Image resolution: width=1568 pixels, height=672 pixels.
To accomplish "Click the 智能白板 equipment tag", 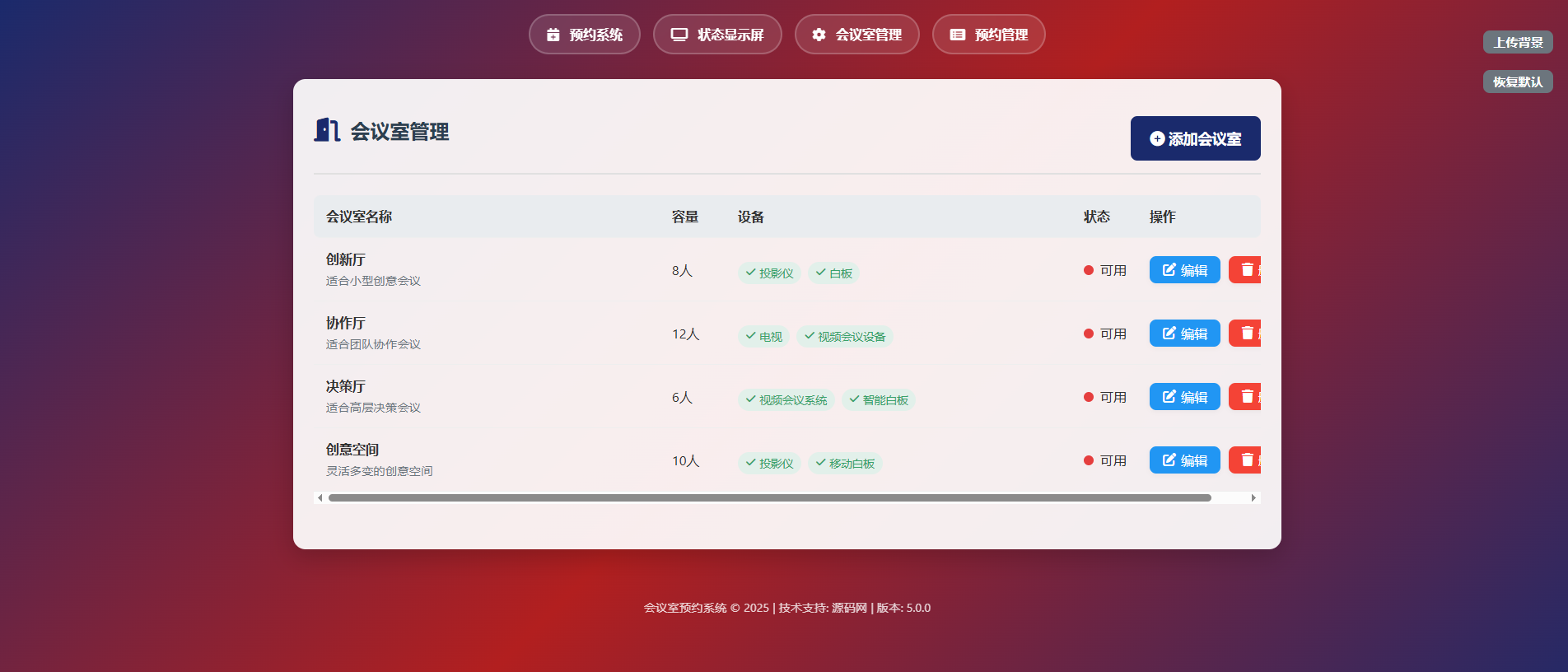I will [879, 399].
